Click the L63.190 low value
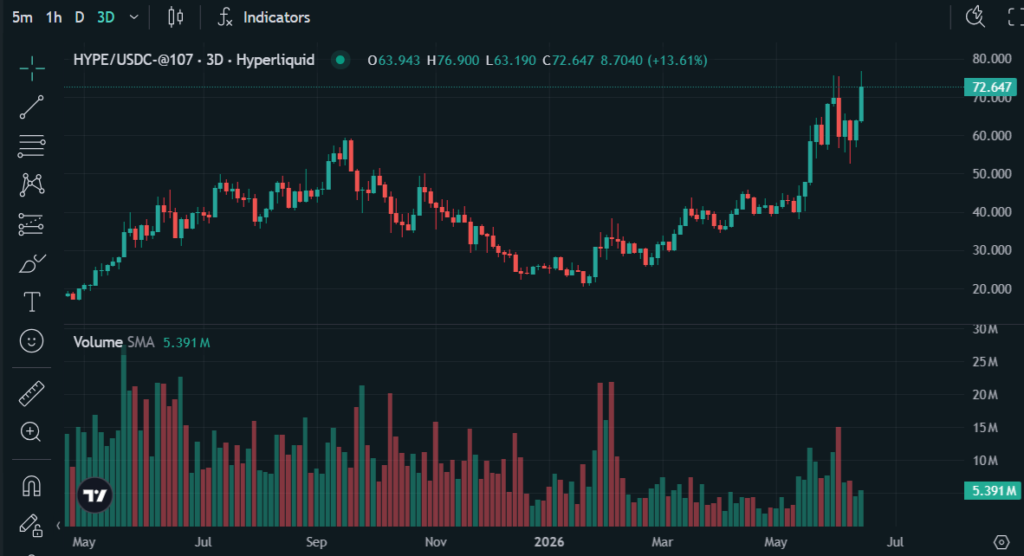1024x556 pixels. click(x=511, y=60)
